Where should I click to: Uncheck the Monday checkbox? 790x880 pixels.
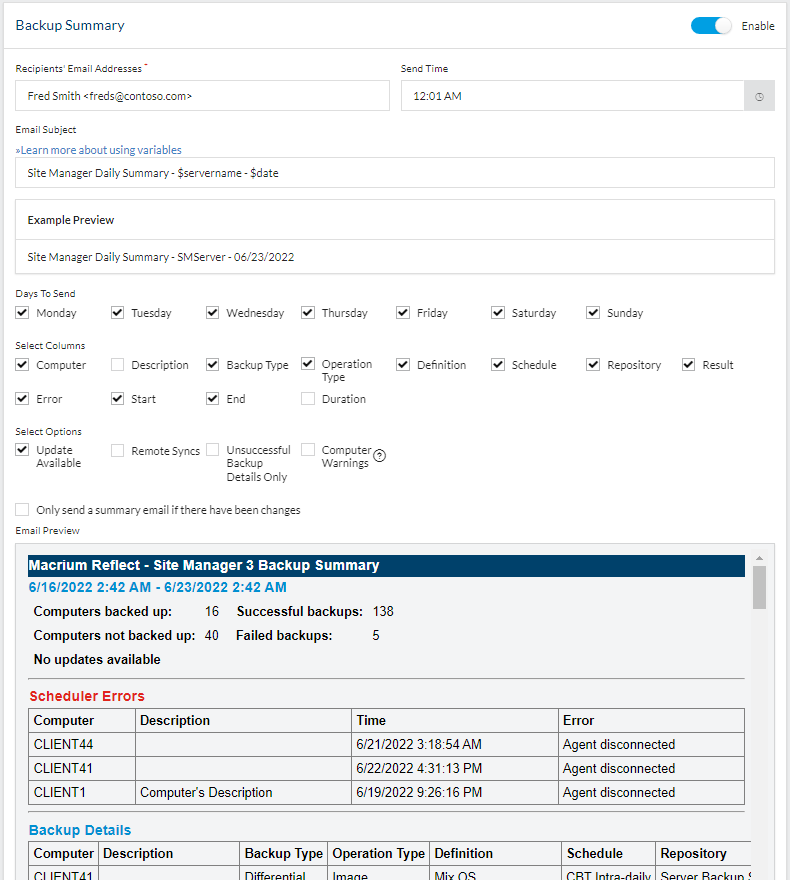(23, 313)
